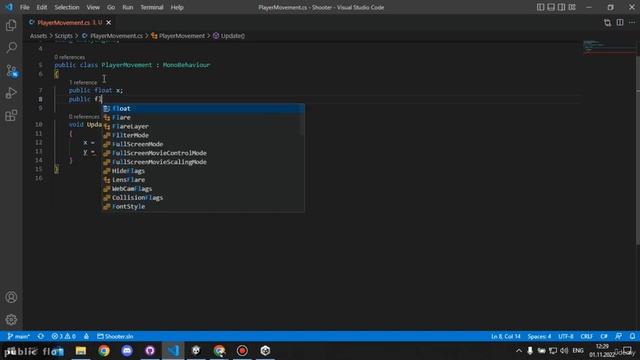Select the WebCamFlags suggestion

point(203,189)
